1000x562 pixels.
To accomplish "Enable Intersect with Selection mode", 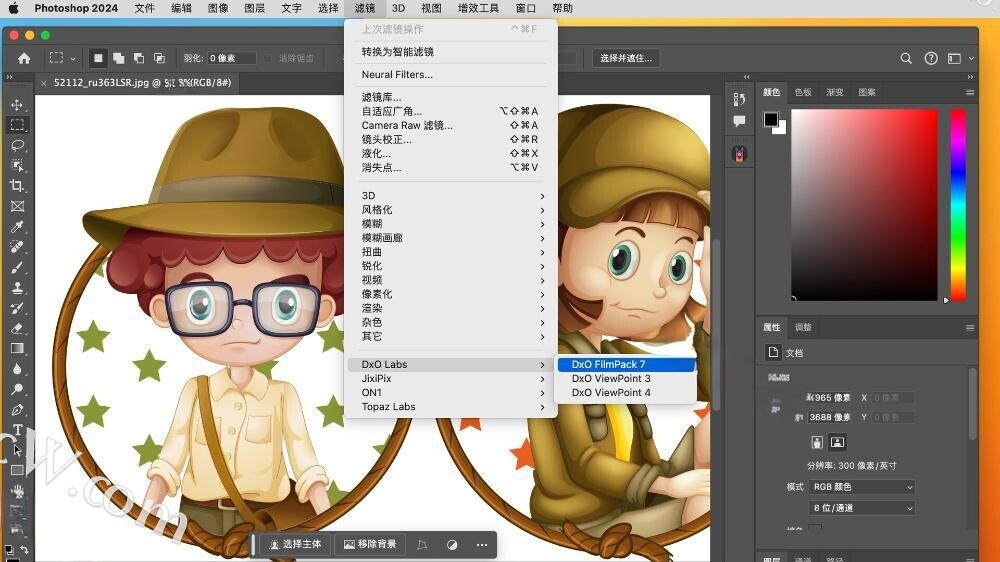I will tap(159, 58).
